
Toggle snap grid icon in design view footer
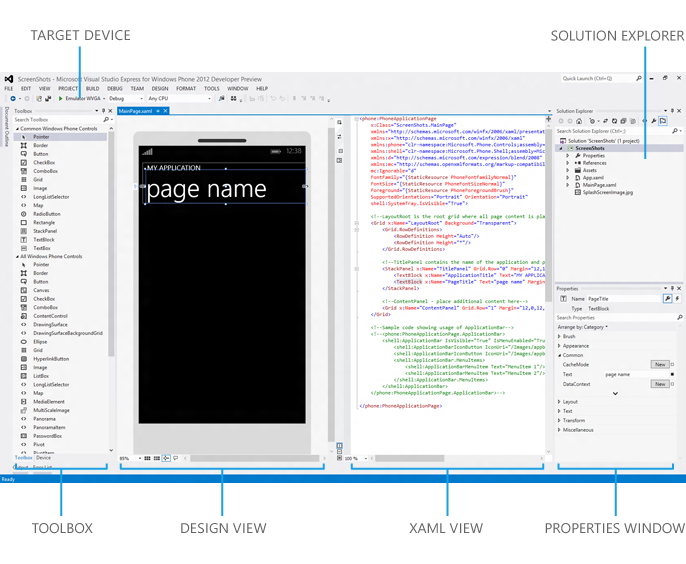click(147, 458)
